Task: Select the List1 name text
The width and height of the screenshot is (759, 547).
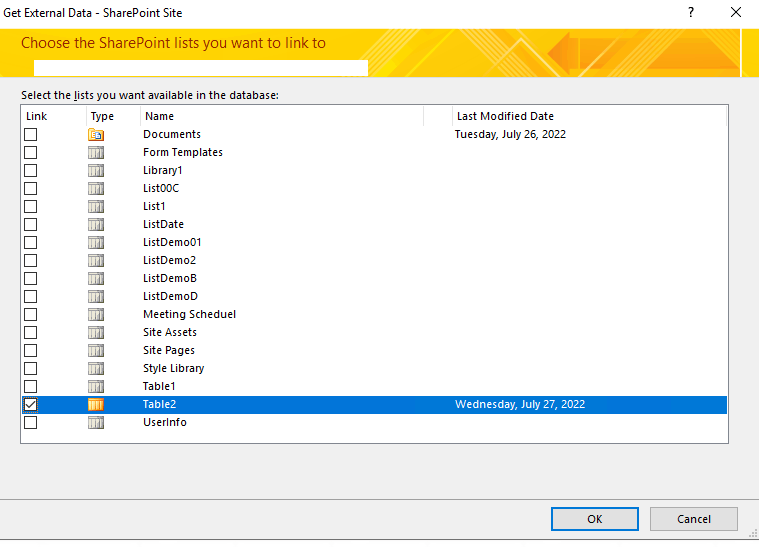Action: [x=154, y=206]
